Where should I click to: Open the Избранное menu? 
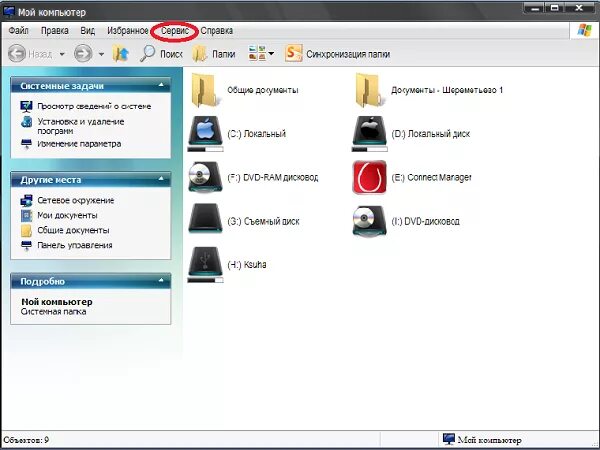(128, 31)
